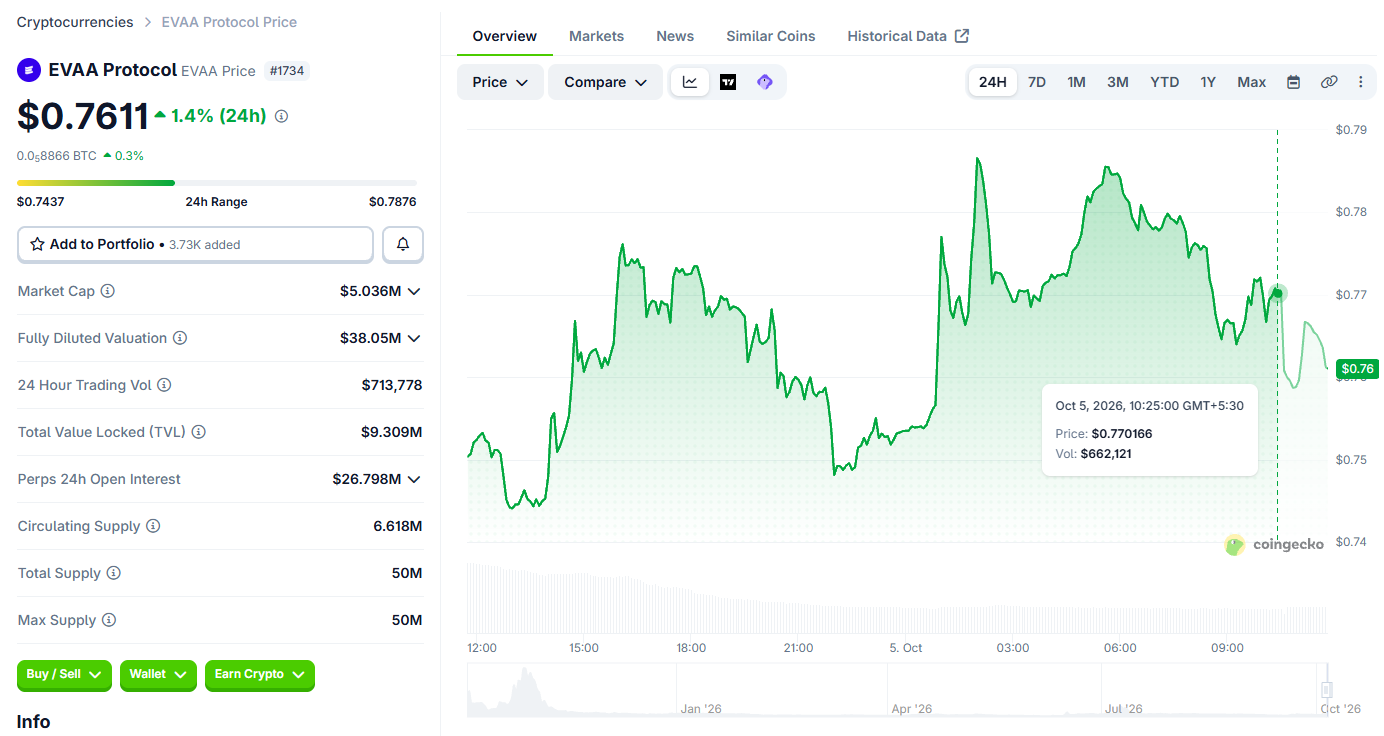1384x736 pixels.
Task: Expand the Fully Diluted Valuation details
Action: [x=414, y=338]
